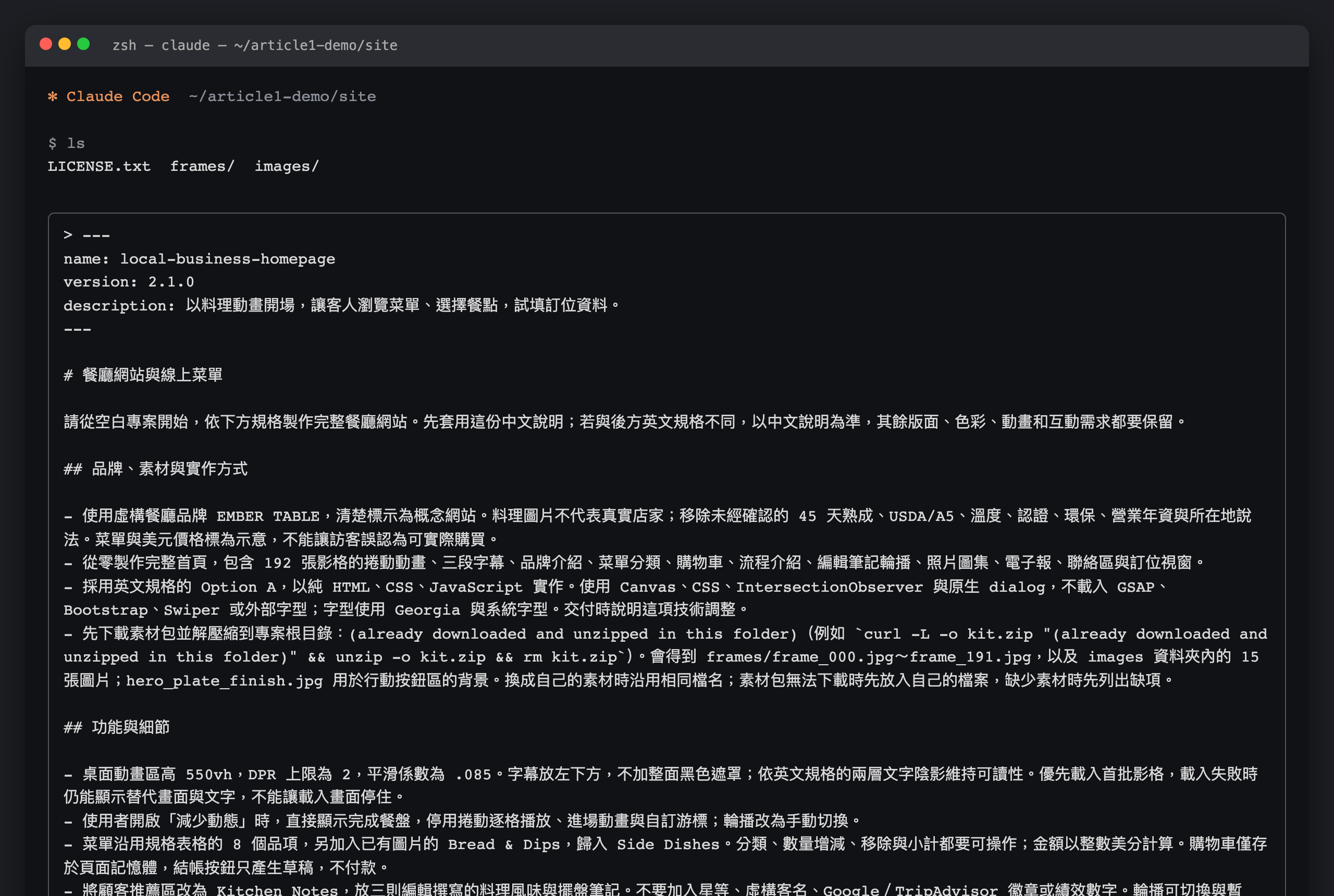Click 'Kitchen Notes' in the last bullet
Screen dimensions: 1334x896
pyautogui.click(x=278, y=890)
